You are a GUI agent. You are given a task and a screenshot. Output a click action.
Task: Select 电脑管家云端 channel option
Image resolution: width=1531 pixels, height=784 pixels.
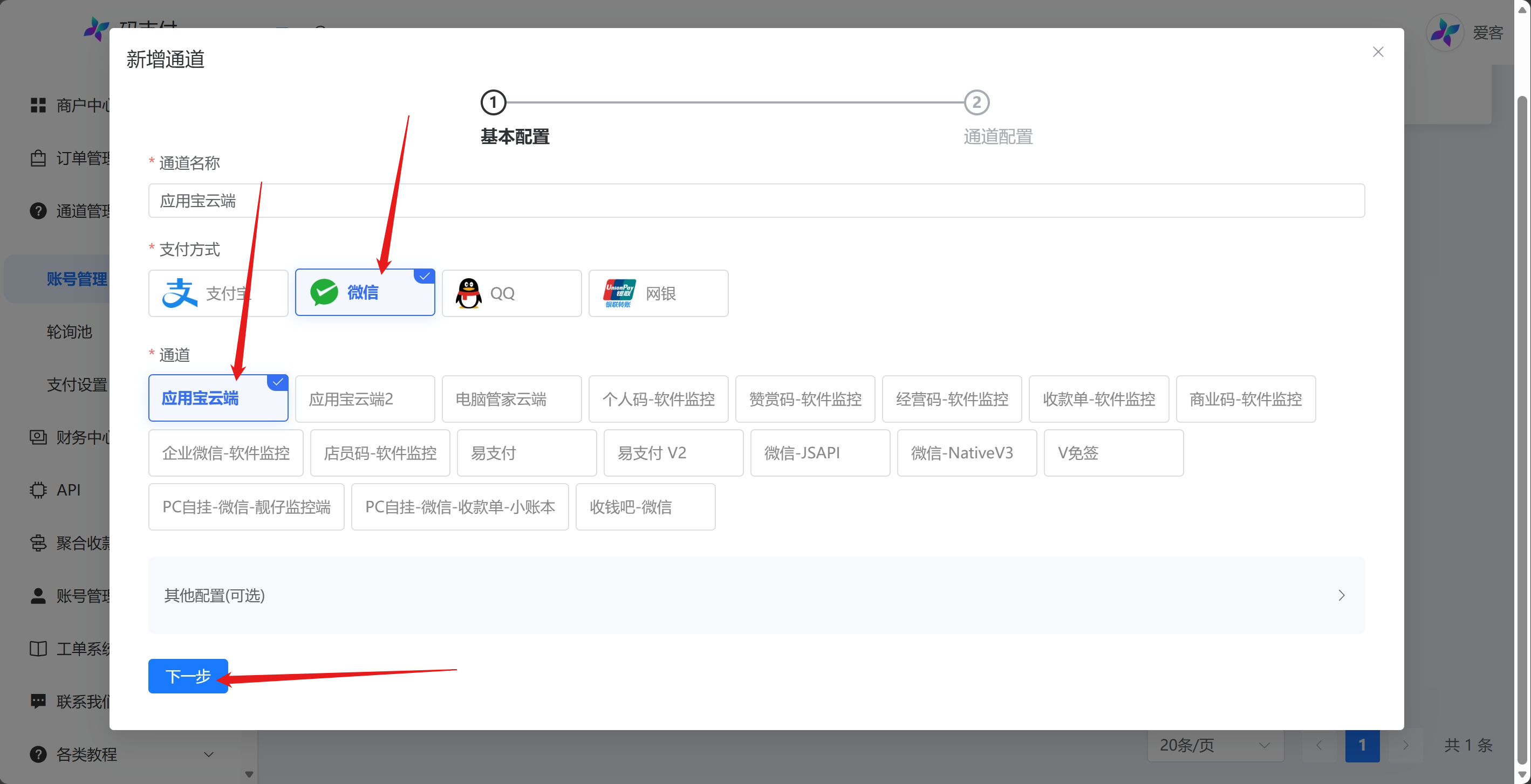click(512, 398)
